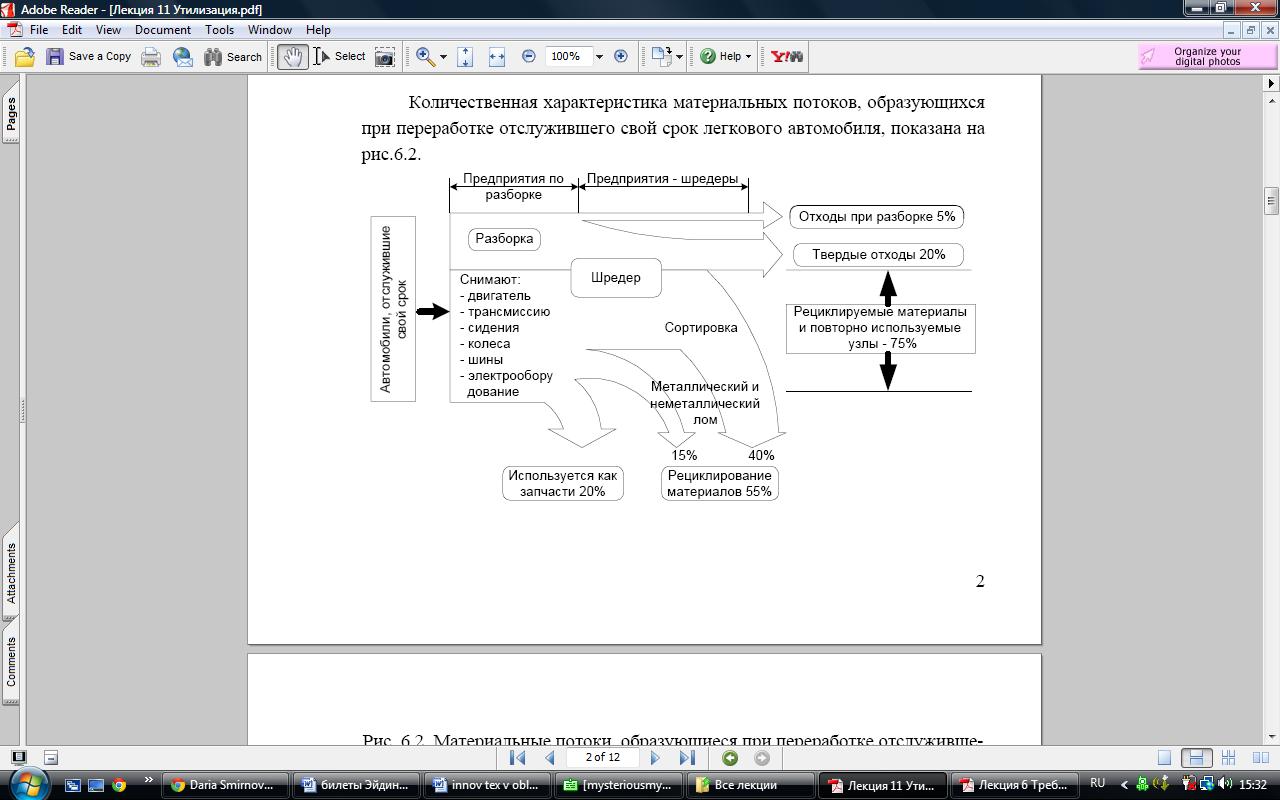Open the Tools menu

point(220,30)
